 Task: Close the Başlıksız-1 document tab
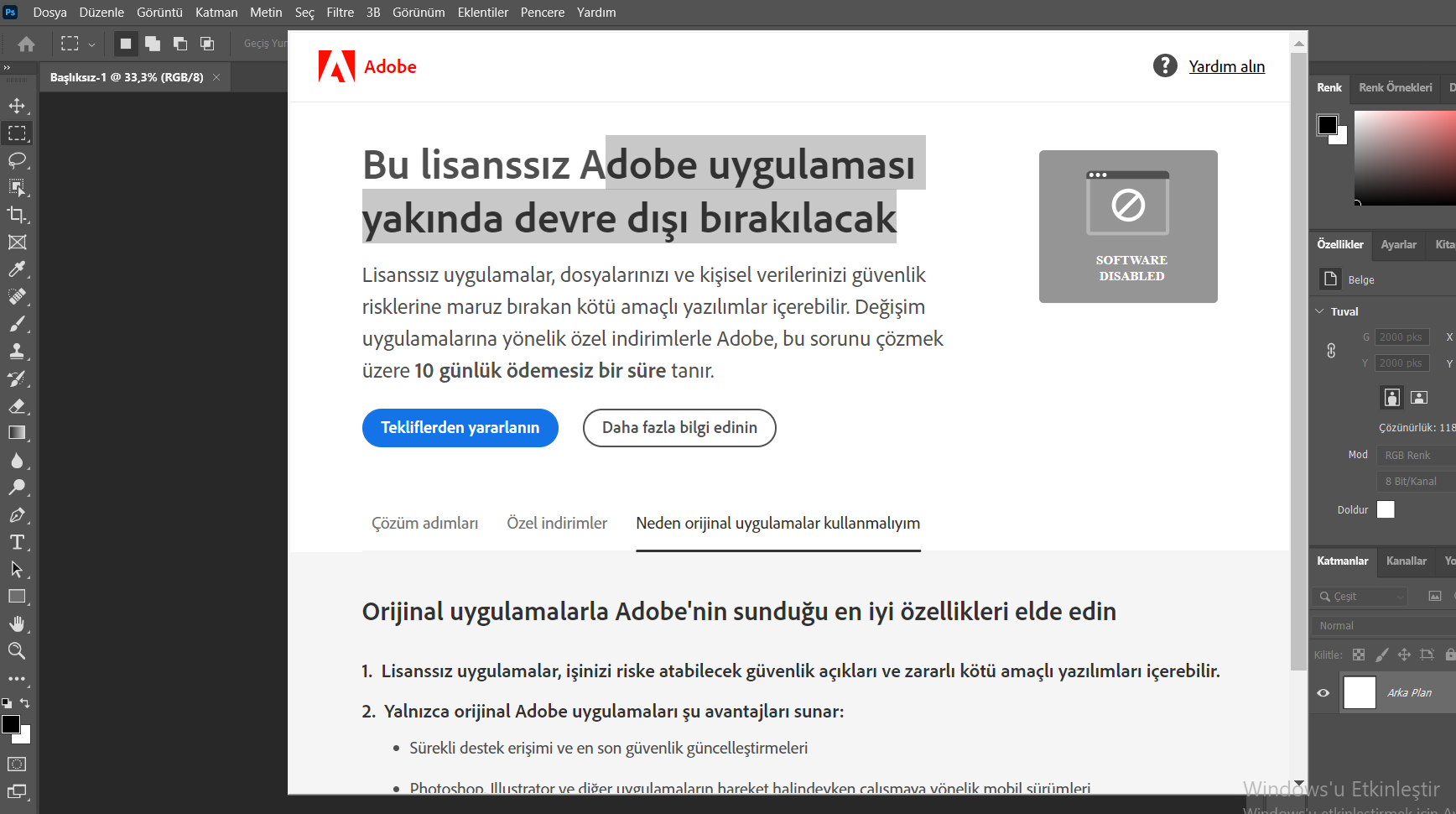point(216,77)
